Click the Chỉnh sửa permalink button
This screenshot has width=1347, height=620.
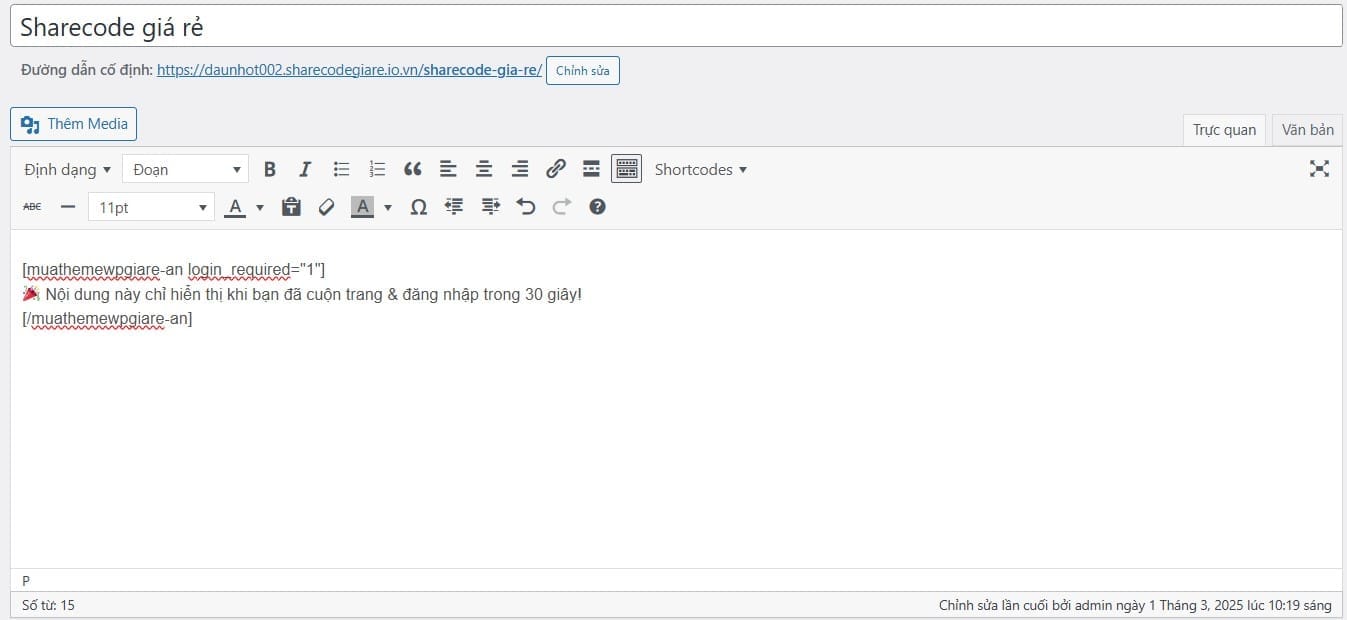[582, 71]
